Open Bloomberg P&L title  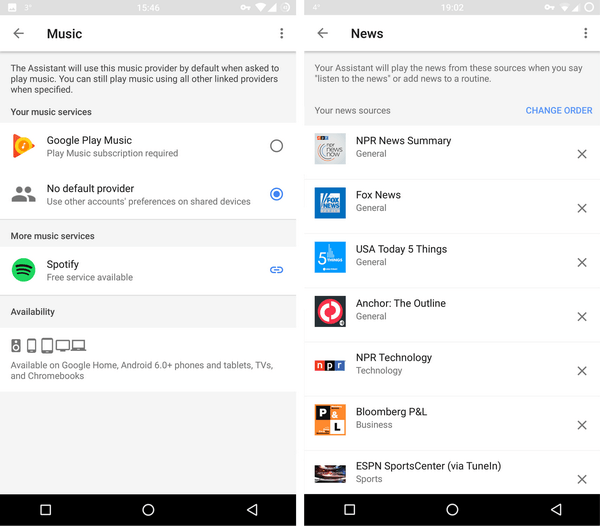pyautogui.click(x=391, y=412)
